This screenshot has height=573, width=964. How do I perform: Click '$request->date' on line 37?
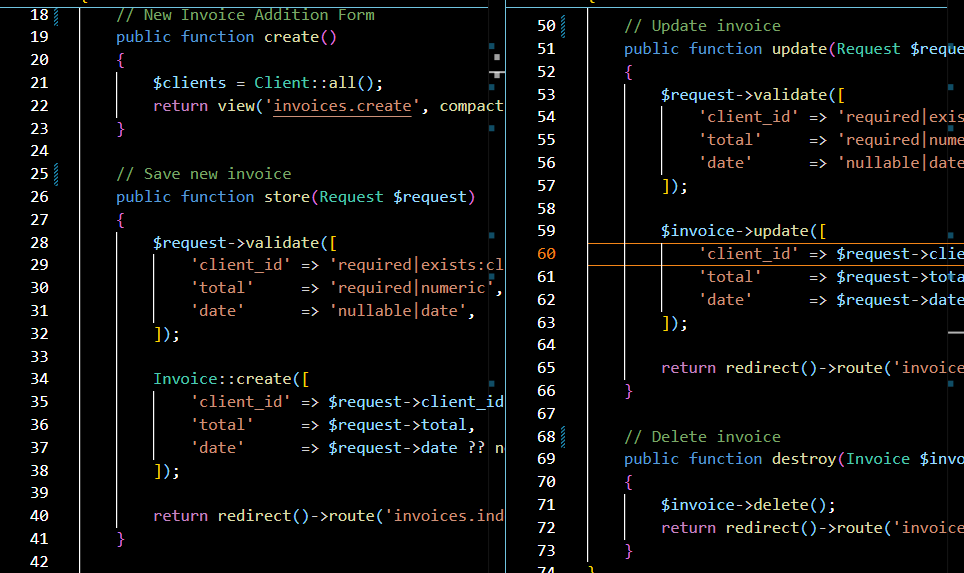coord(392,448)
